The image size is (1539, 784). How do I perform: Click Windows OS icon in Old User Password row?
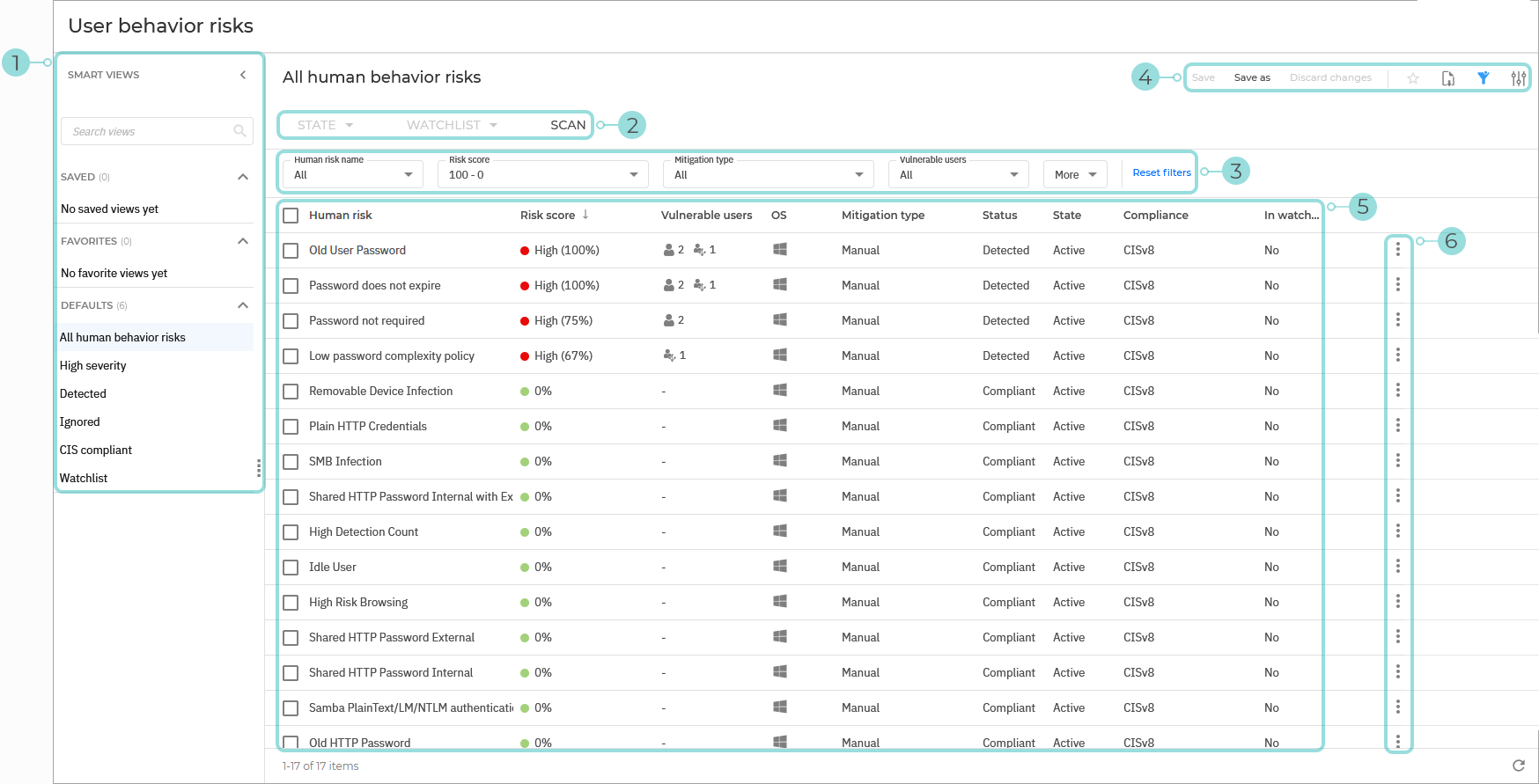coord(780,249)
